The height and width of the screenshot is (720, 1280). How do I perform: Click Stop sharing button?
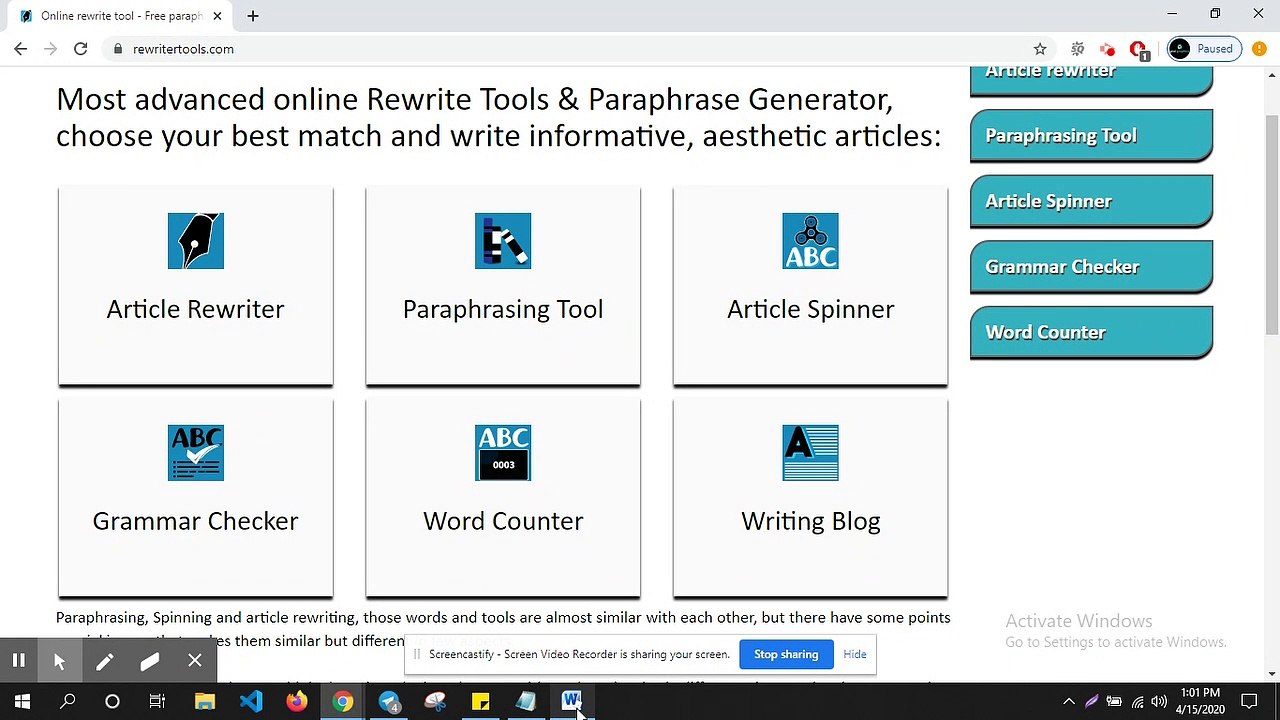point(786,654)
